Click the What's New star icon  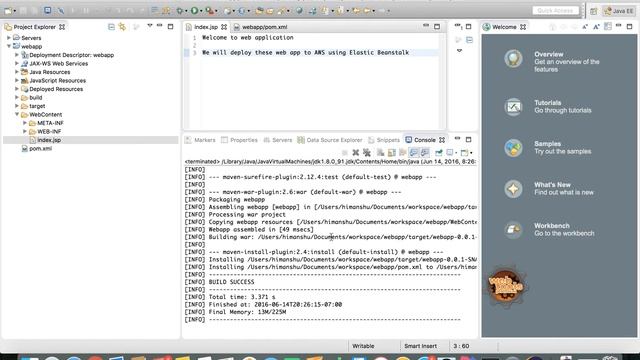[513, 189]
